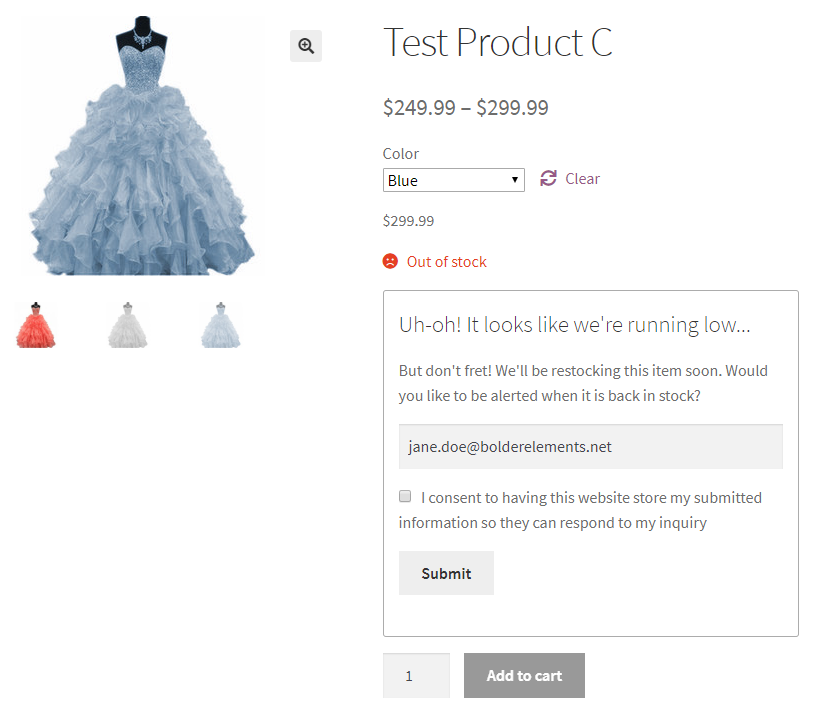The width and height of the screenshot is (826, 710).
Task: Click the Color field label
Action: click(401, 153)
